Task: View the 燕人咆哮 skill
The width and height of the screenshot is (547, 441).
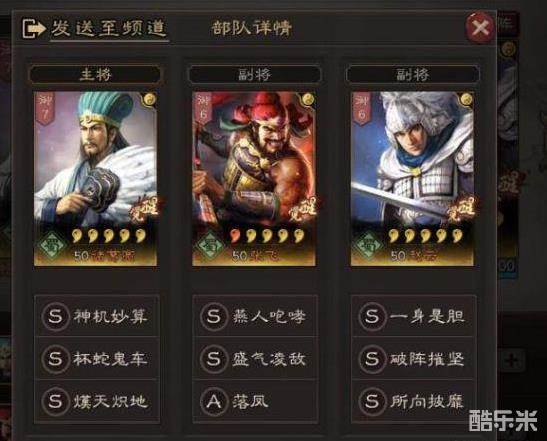Action: pos(255,316)
